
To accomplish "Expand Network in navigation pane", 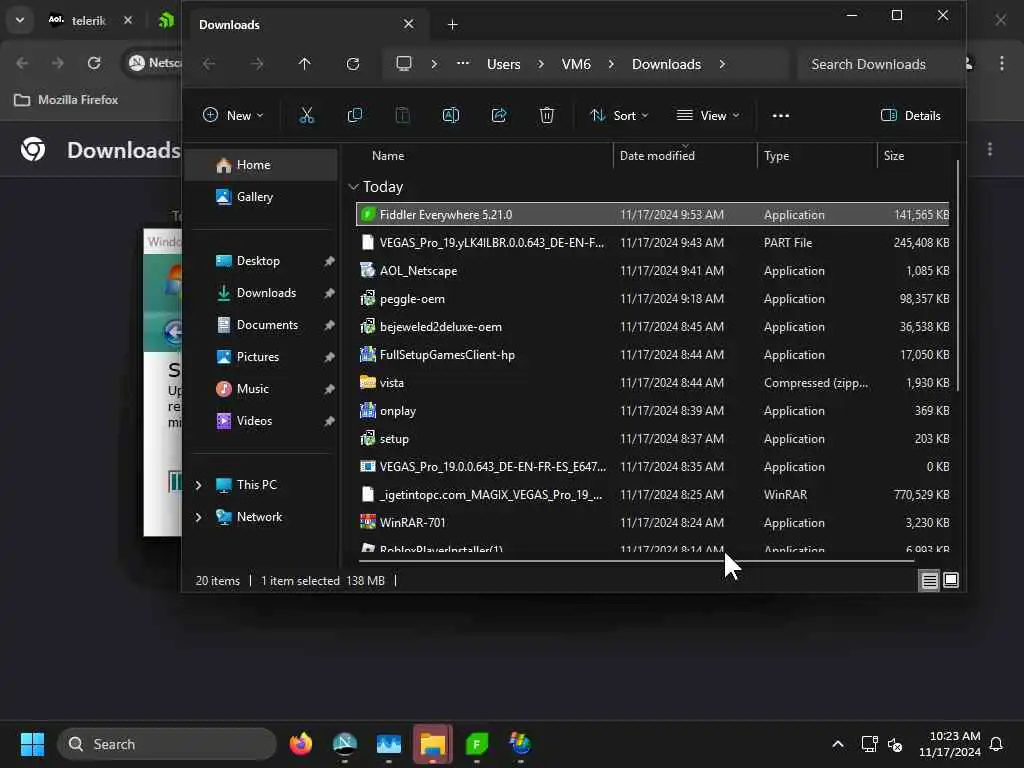I will [x=199, y=517].
